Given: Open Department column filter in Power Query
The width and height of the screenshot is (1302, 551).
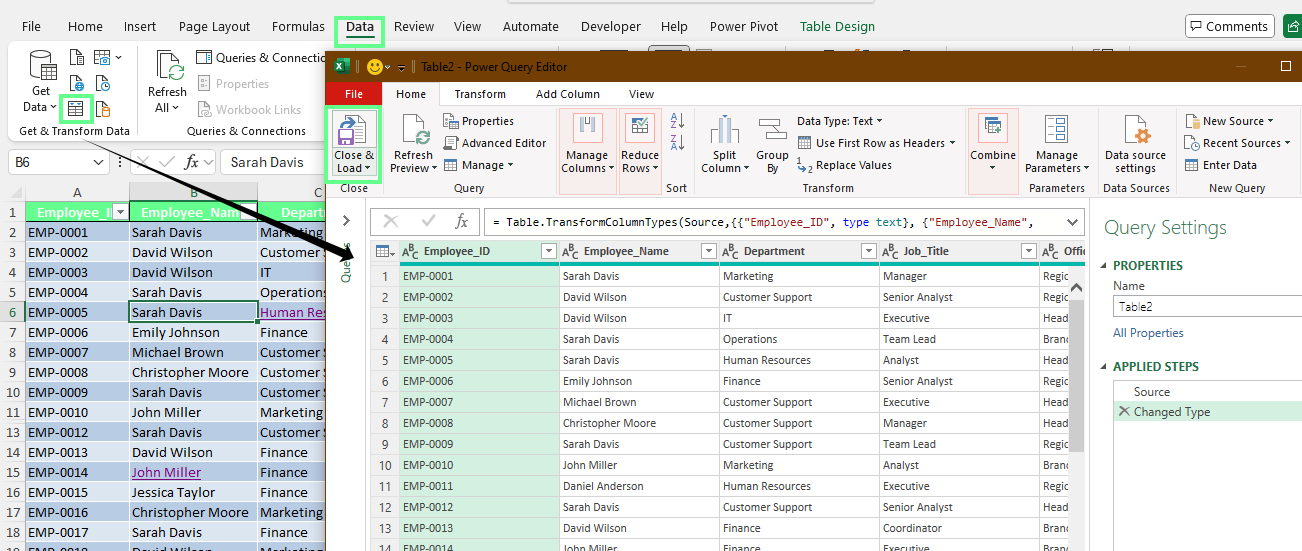Looking at the screenshot, I should pos(868,251).
